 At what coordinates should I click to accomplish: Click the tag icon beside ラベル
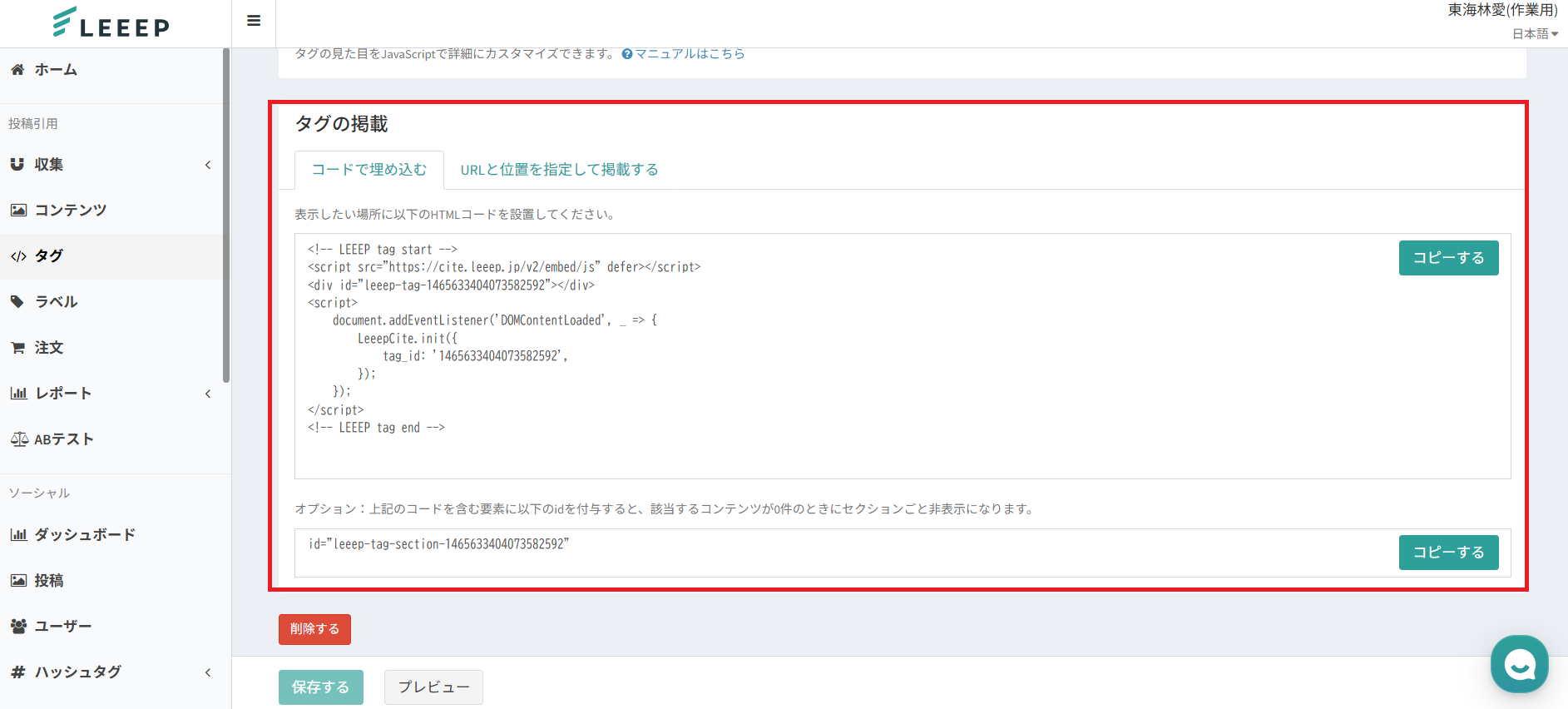[17, 301]
